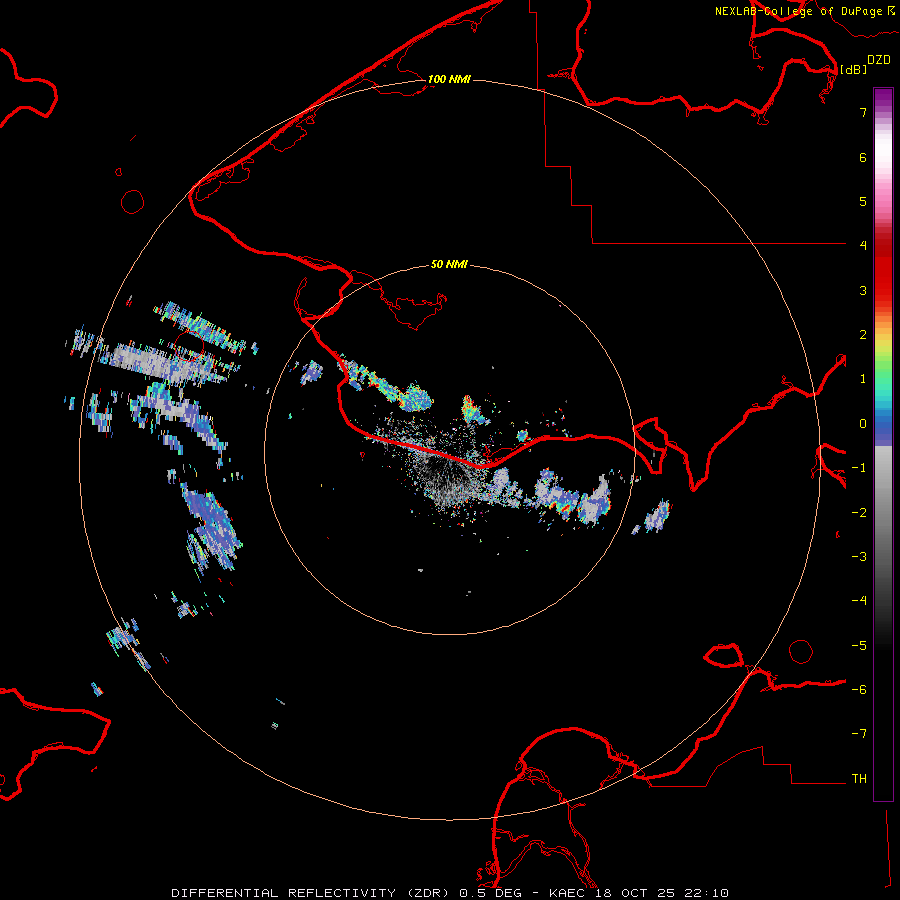Click the 2 value on the color scale
Screen dimensions: 900x900
coord(863,334)
